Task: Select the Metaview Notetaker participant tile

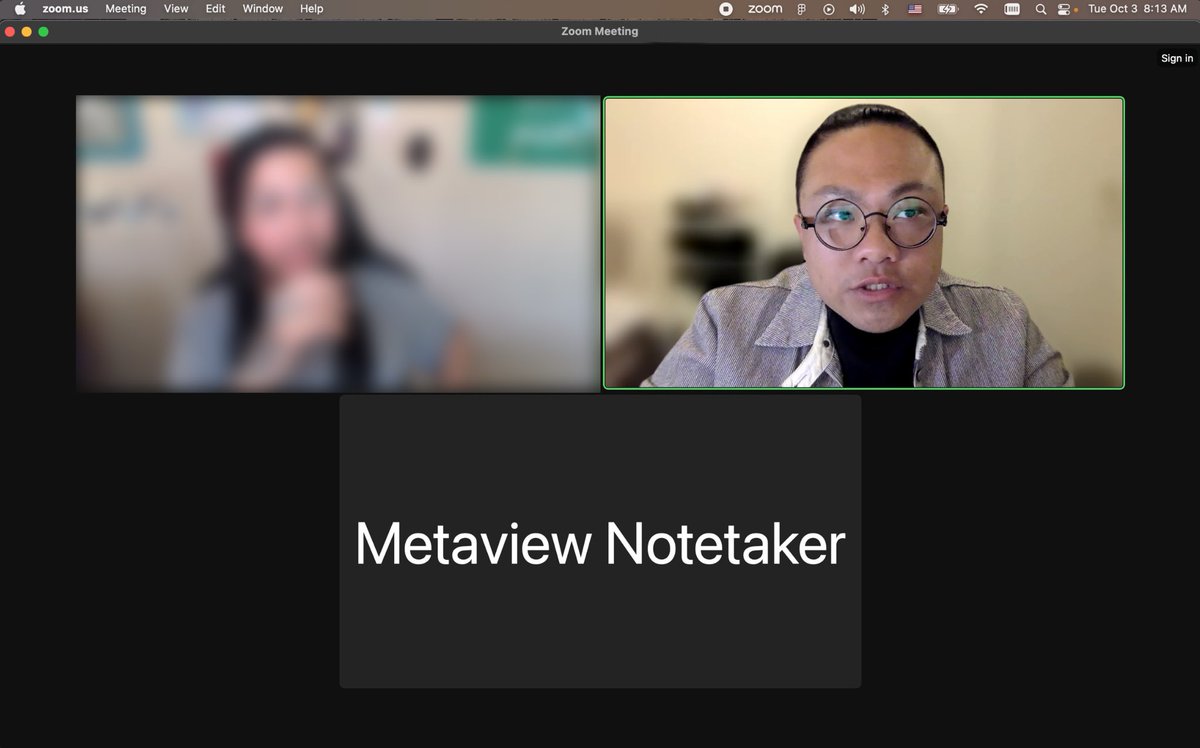Action: point(600,541)
